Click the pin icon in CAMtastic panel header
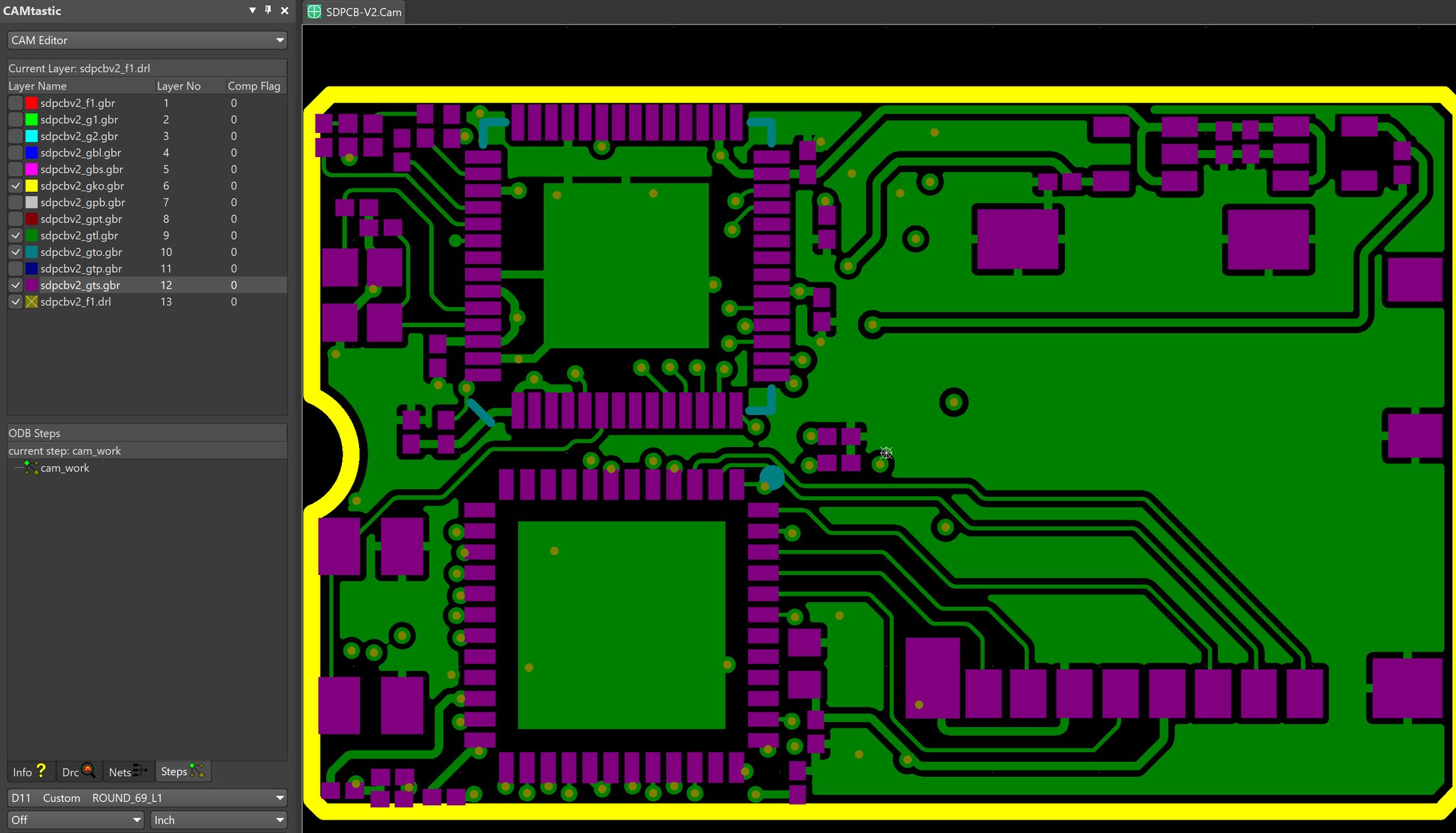Screen dimensions: 1456x833 point(268,10)
